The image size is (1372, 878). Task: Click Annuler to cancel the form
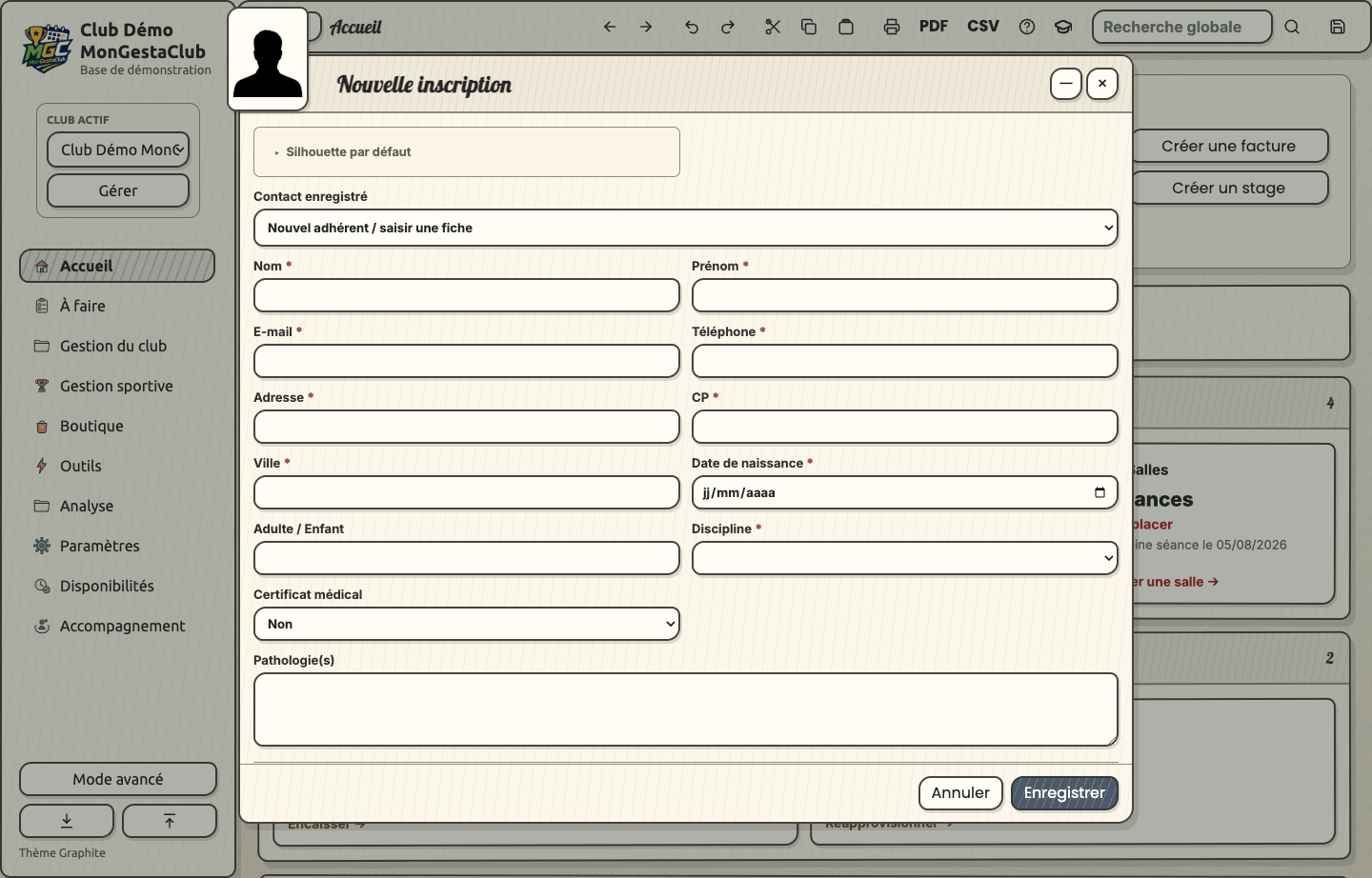coord(960,792)
